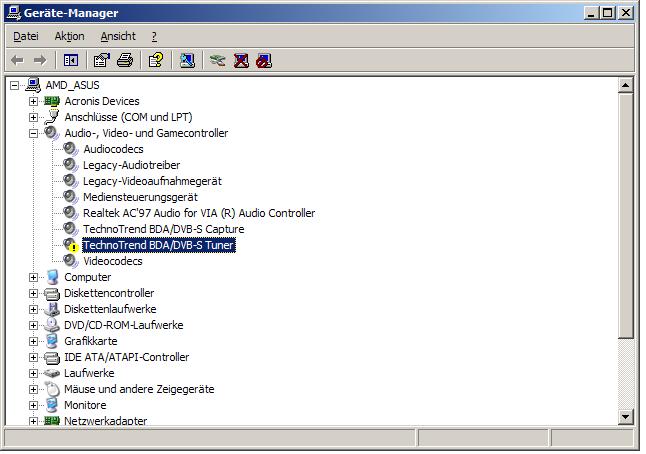Minimize the Geräte-Manager window
Image resolution: width=646 pixels, height=454 pixels.
[591, 13]
